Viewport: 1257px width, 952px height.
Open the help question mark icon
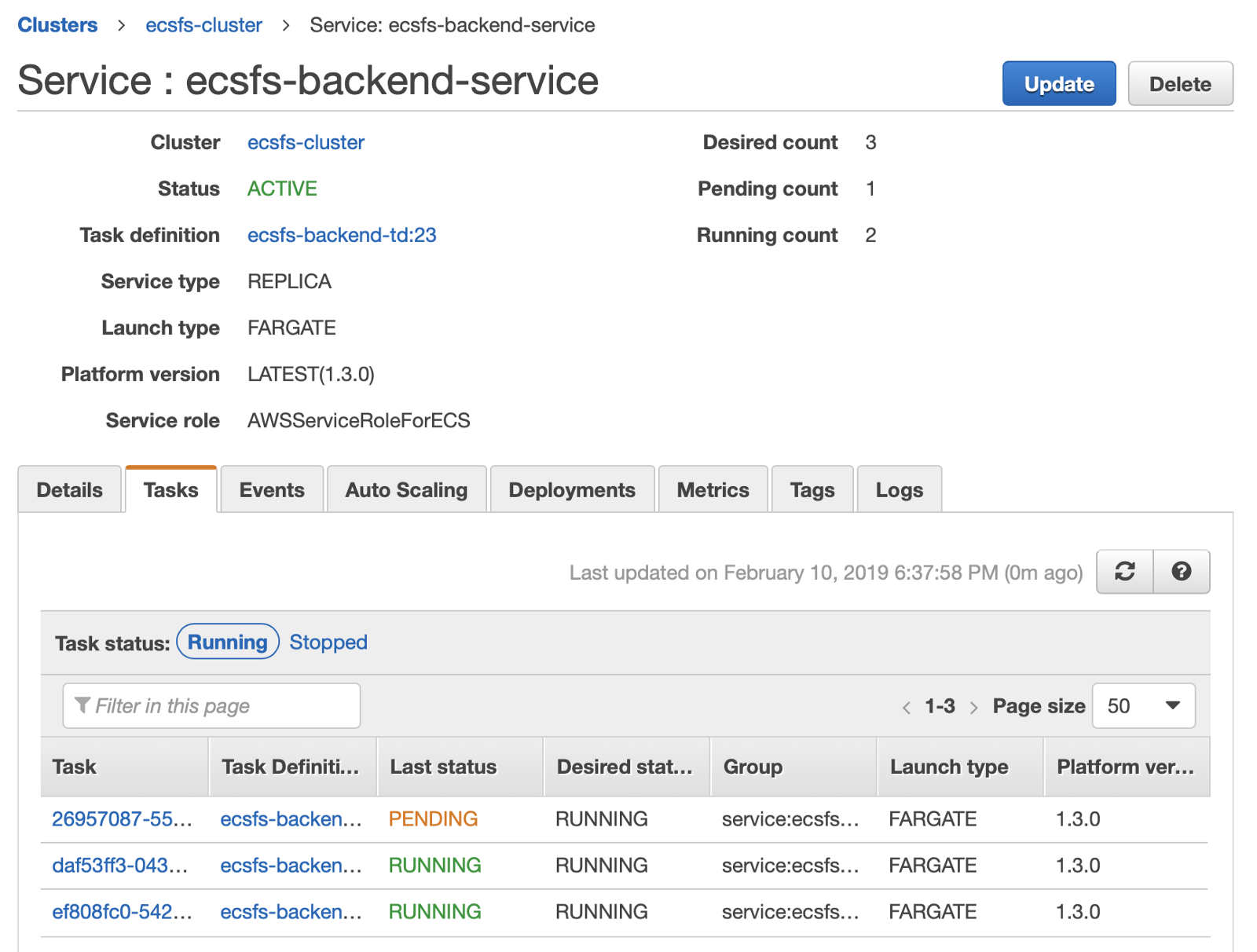[1181, 572]
